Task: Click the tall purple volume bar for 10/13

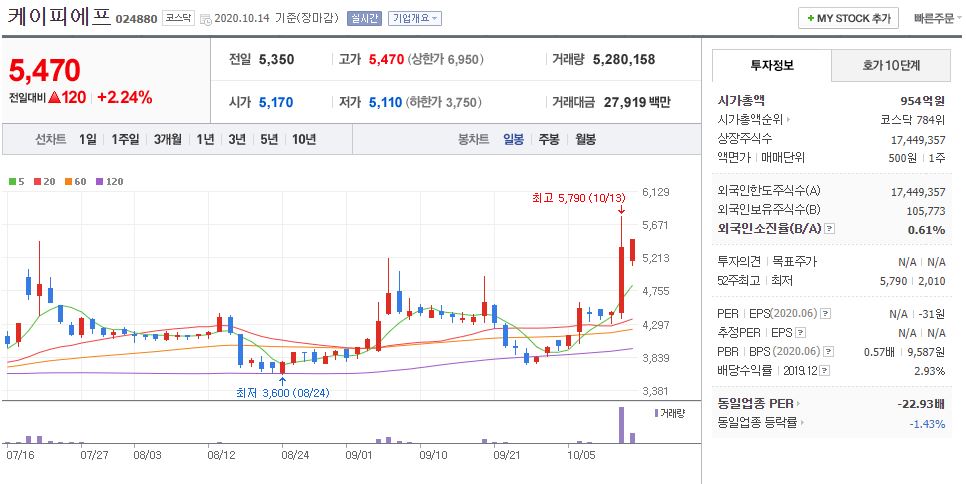Action: [621, 425]
